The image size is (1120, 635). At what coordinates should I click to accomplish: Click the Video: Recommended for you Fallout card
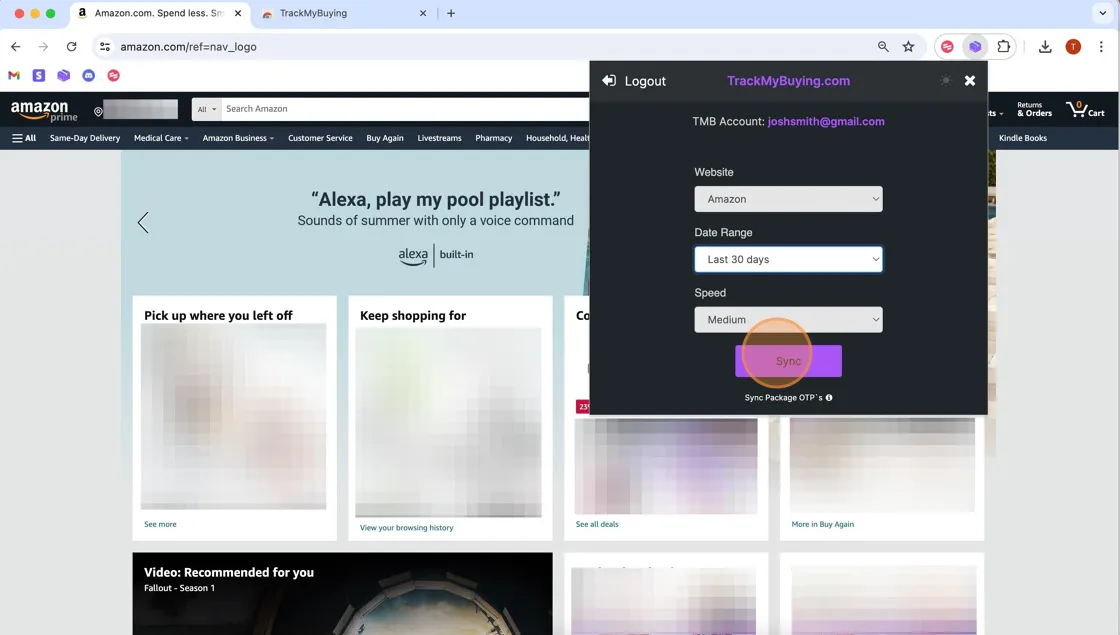tap(342, 594)
